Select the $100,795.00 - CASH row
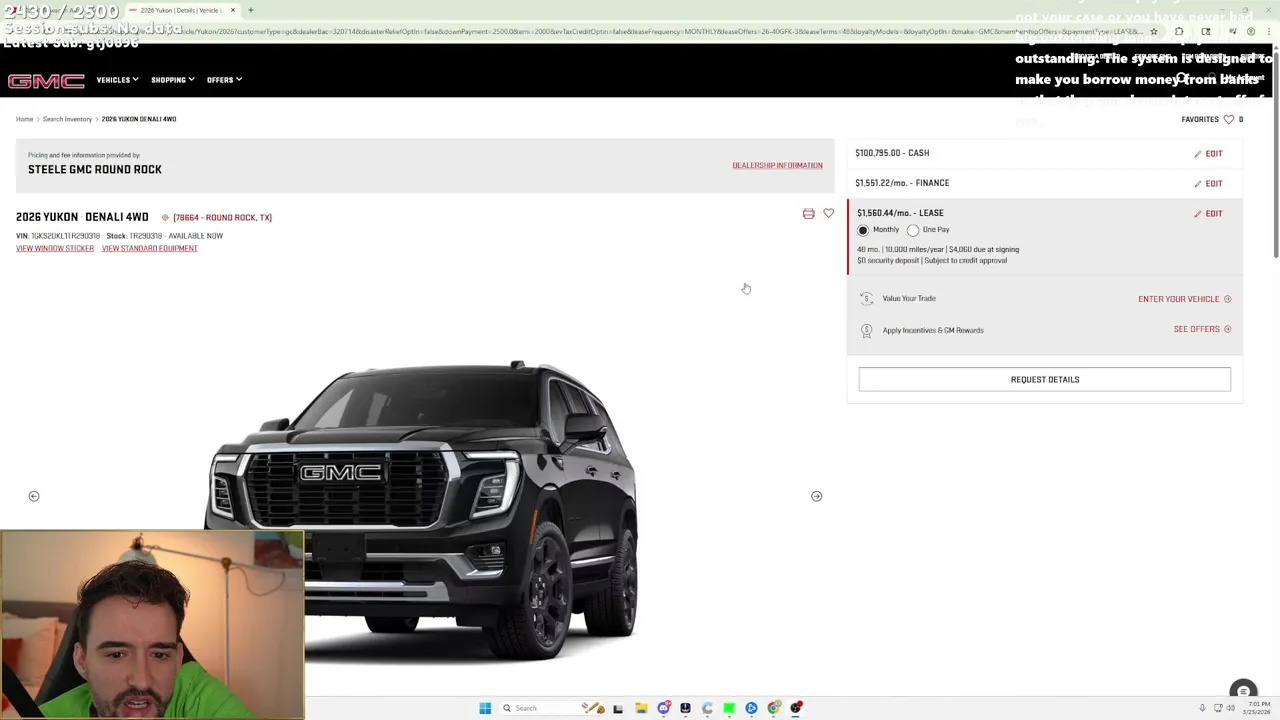The image size is (1280, 720). [x=1044, y=153]
